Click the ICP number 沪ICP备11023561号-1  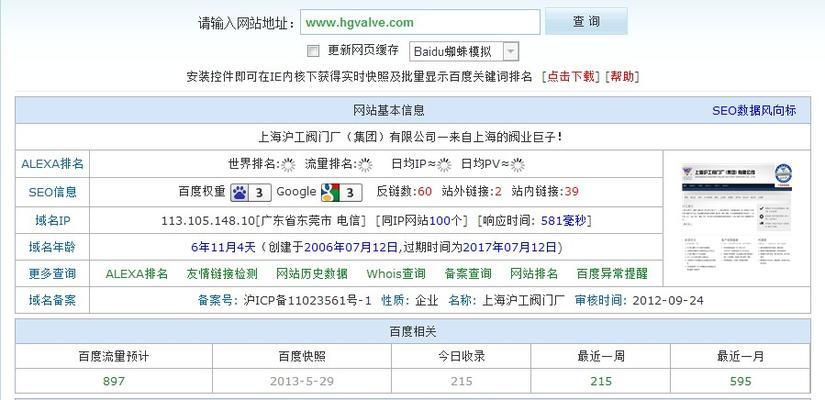pyautogui.click(x=308, y=301)
